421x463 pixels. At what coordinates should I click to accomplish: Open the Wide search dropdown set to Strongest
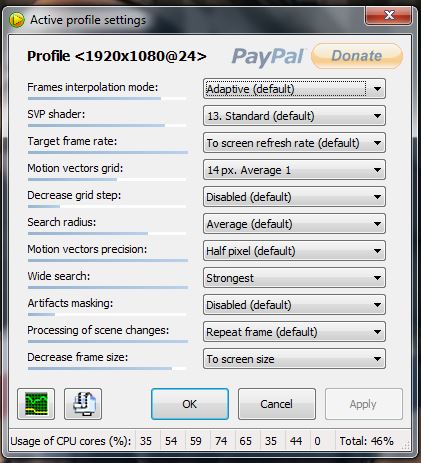294,278
